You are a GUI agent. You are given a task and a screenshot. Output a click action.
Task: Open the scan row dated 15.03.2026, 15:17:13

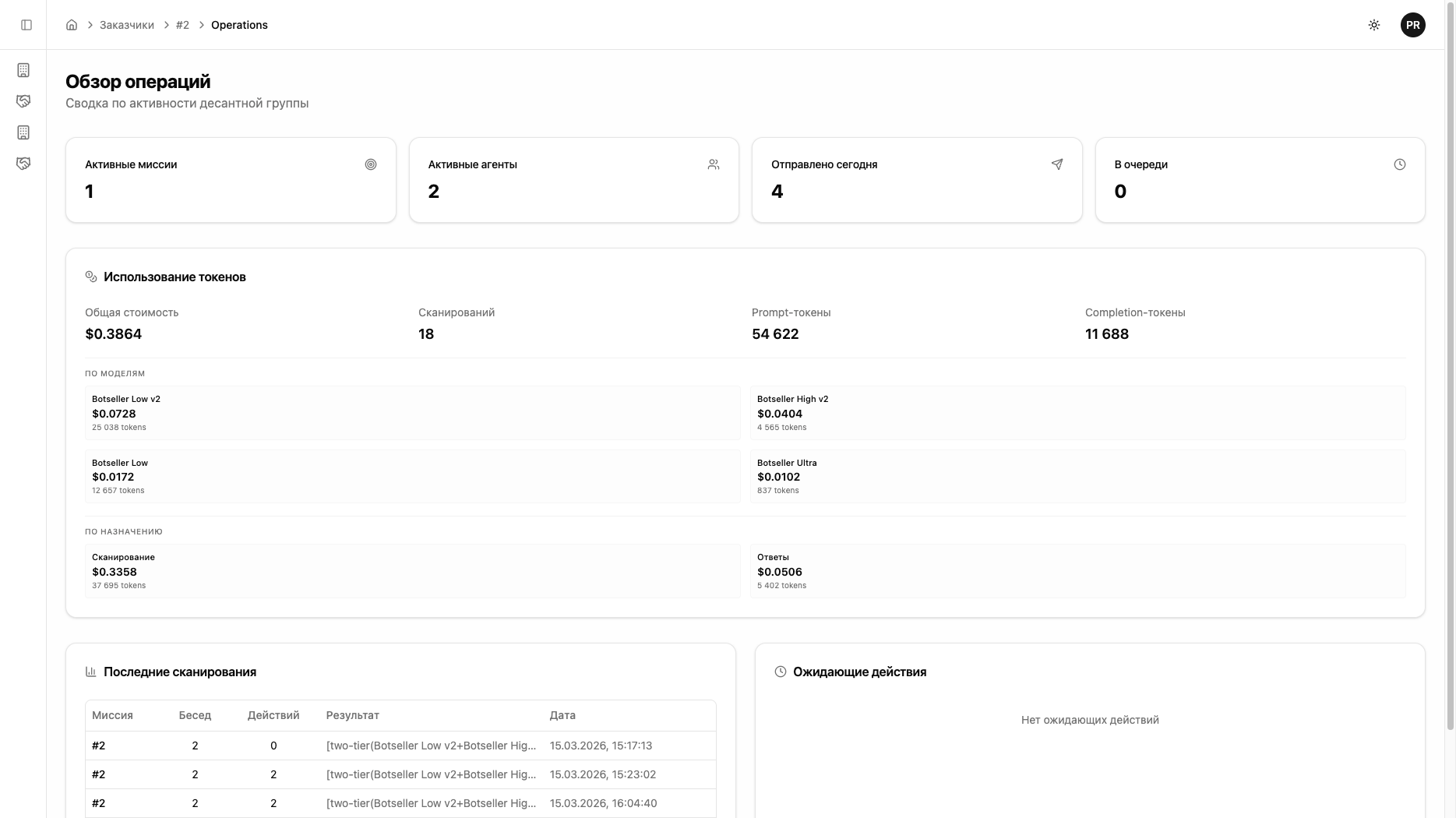point(400,746)
